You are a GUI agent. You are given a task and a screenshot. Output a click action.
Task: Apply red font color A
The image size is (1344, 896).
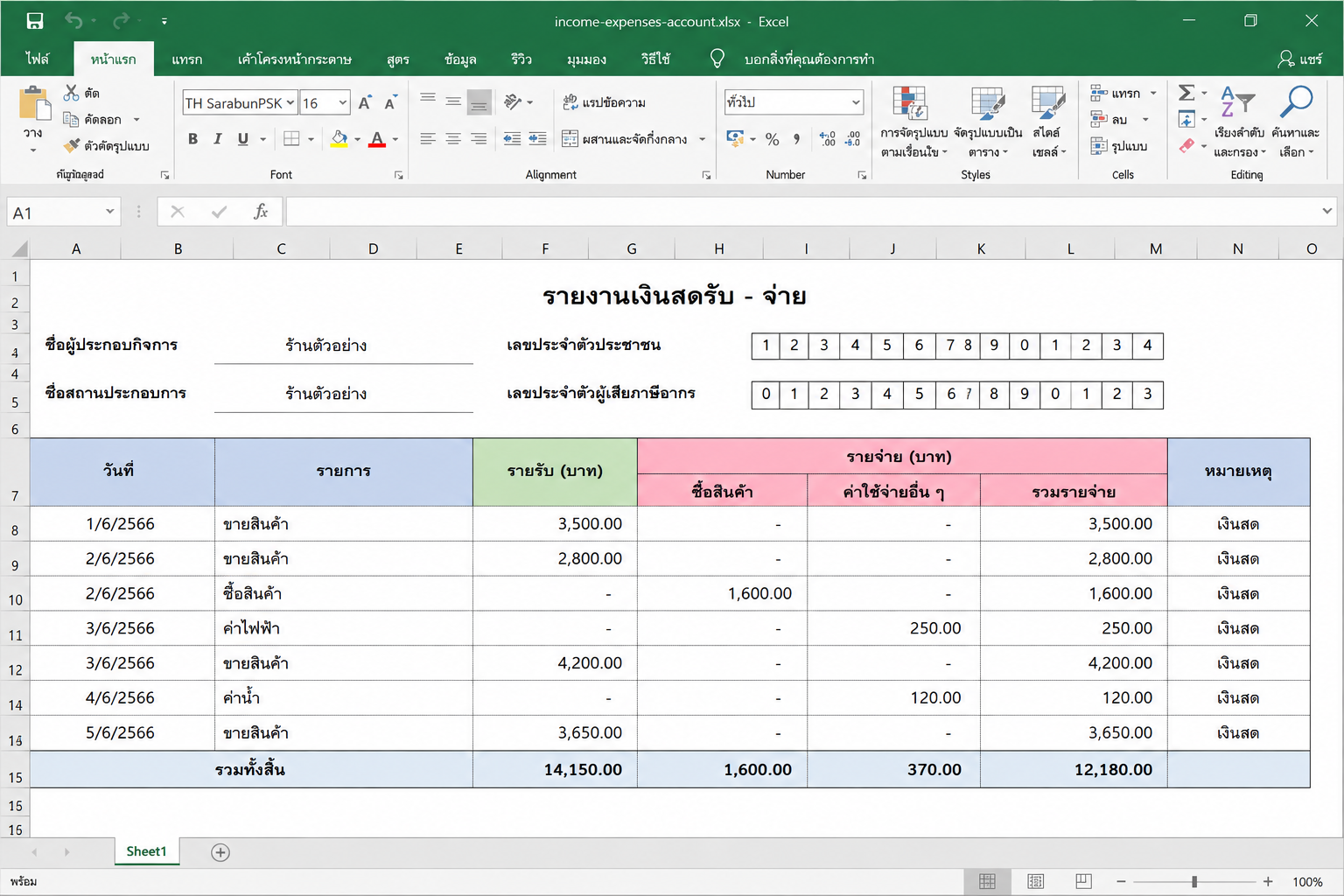(377, 139)
